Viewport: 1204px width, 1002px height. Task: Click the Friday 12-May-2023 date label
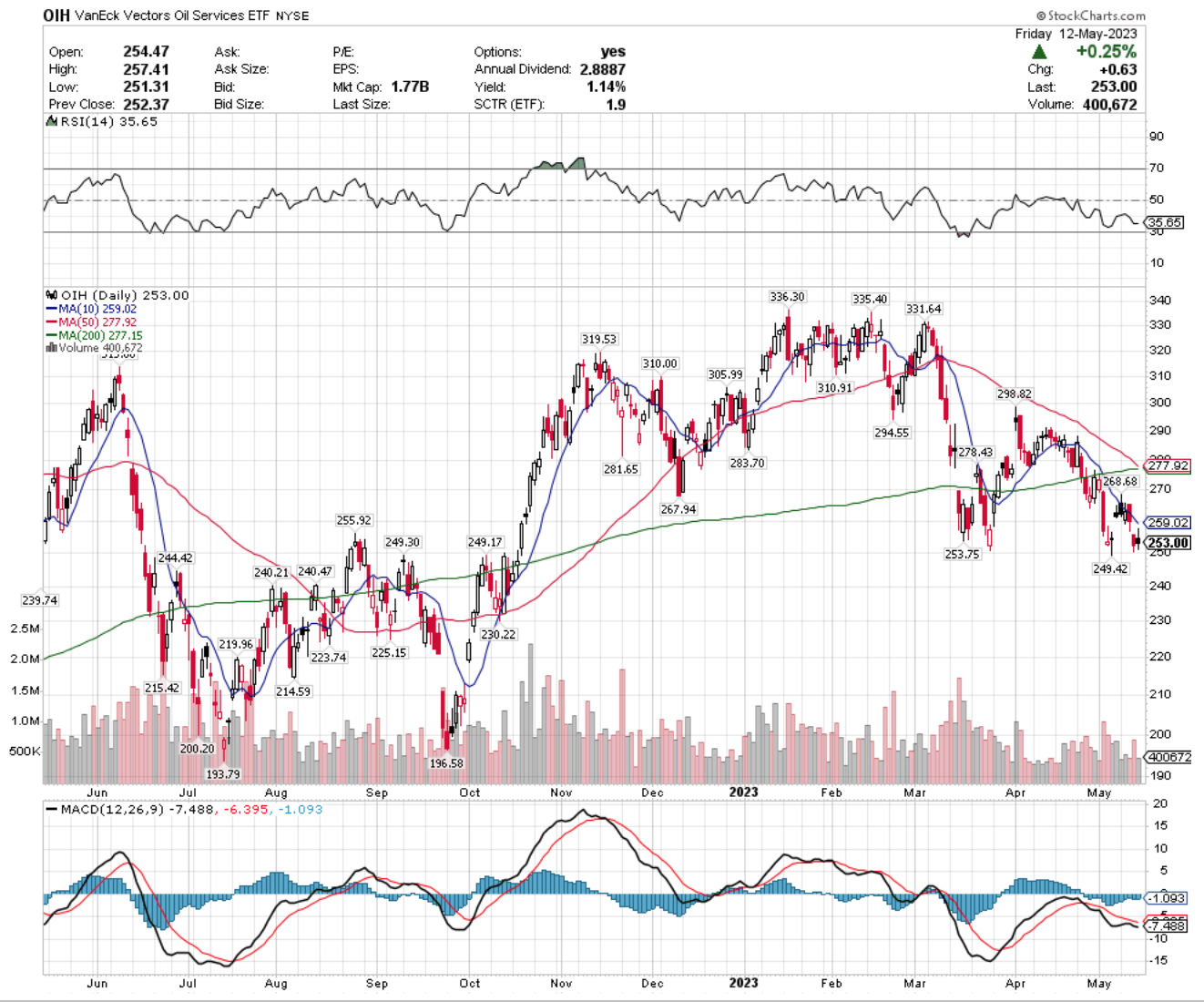coord(1076,34)
